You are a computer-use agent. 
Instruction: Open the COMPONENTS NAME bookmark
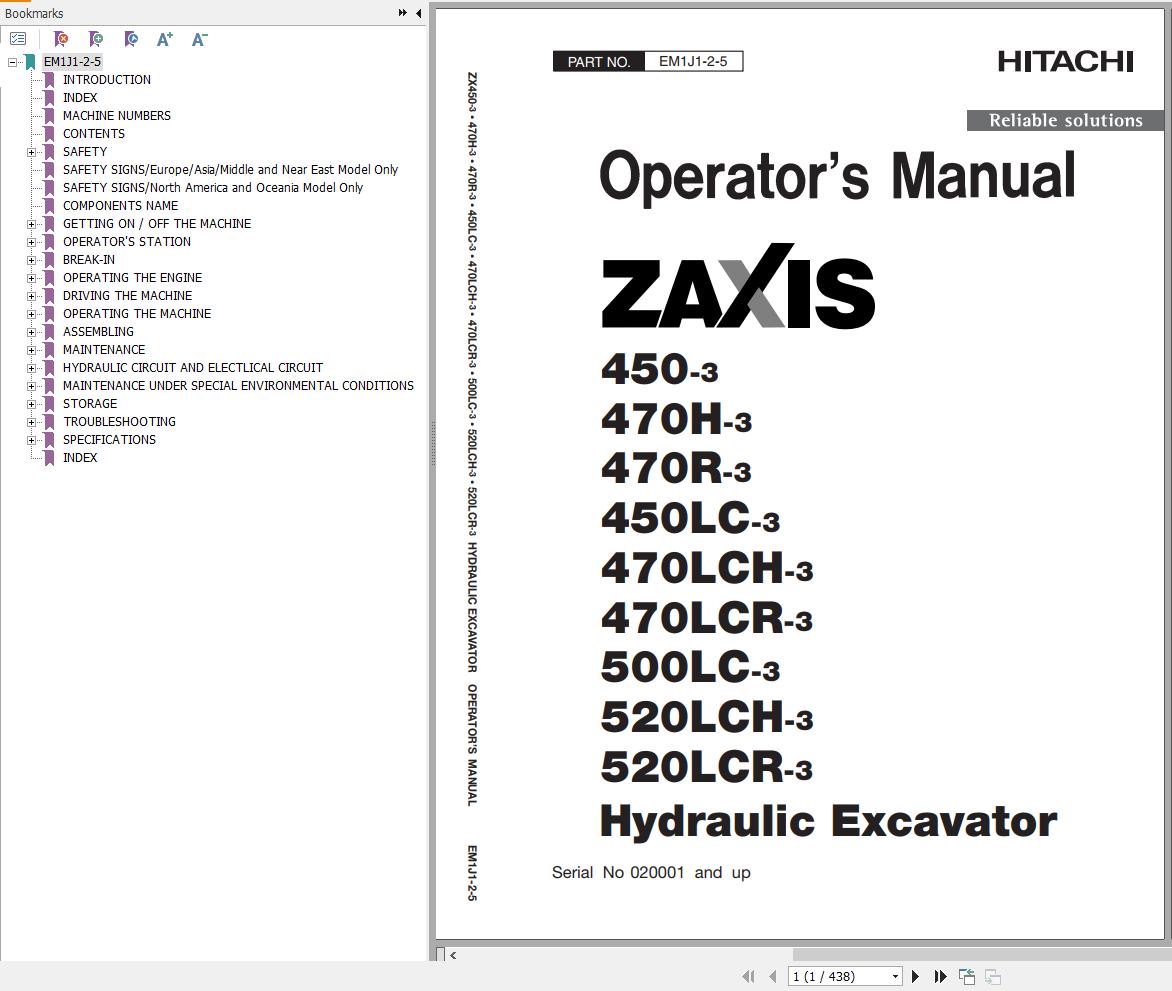click(x=120, y=206)
